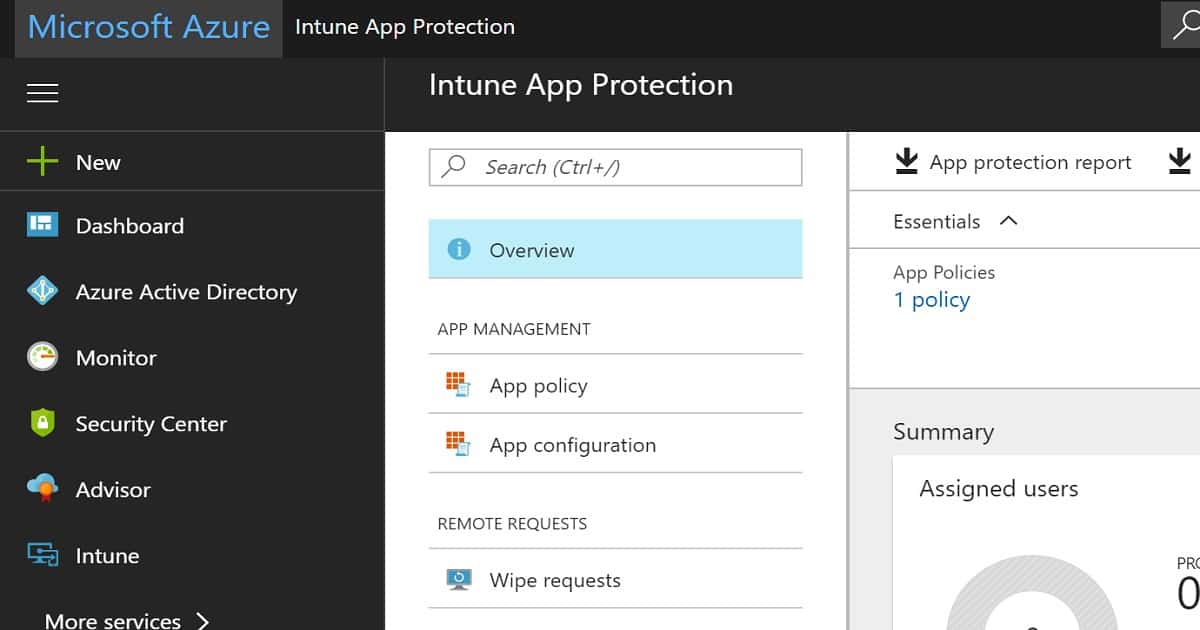
Task: Click the Security Center shield icon
Action: coord(42,423)
